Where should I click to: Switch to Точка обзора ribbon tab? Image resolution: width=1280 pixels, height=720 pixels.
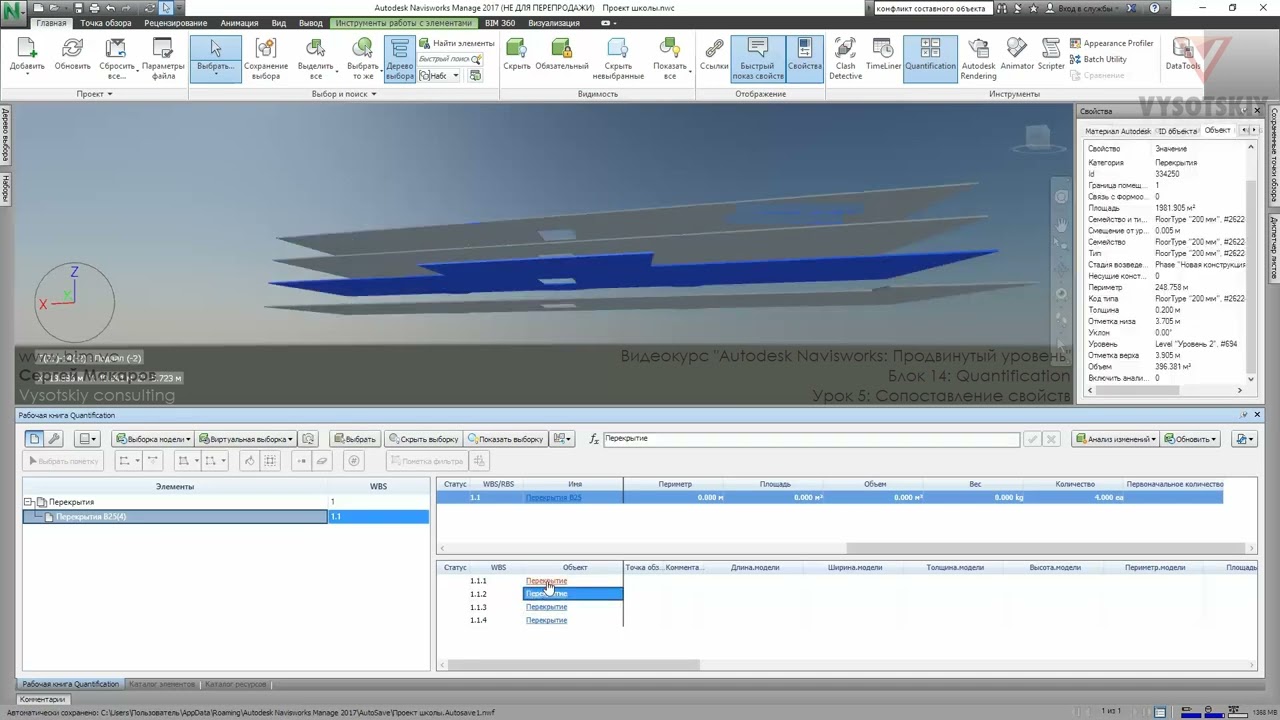click(105, 23)
